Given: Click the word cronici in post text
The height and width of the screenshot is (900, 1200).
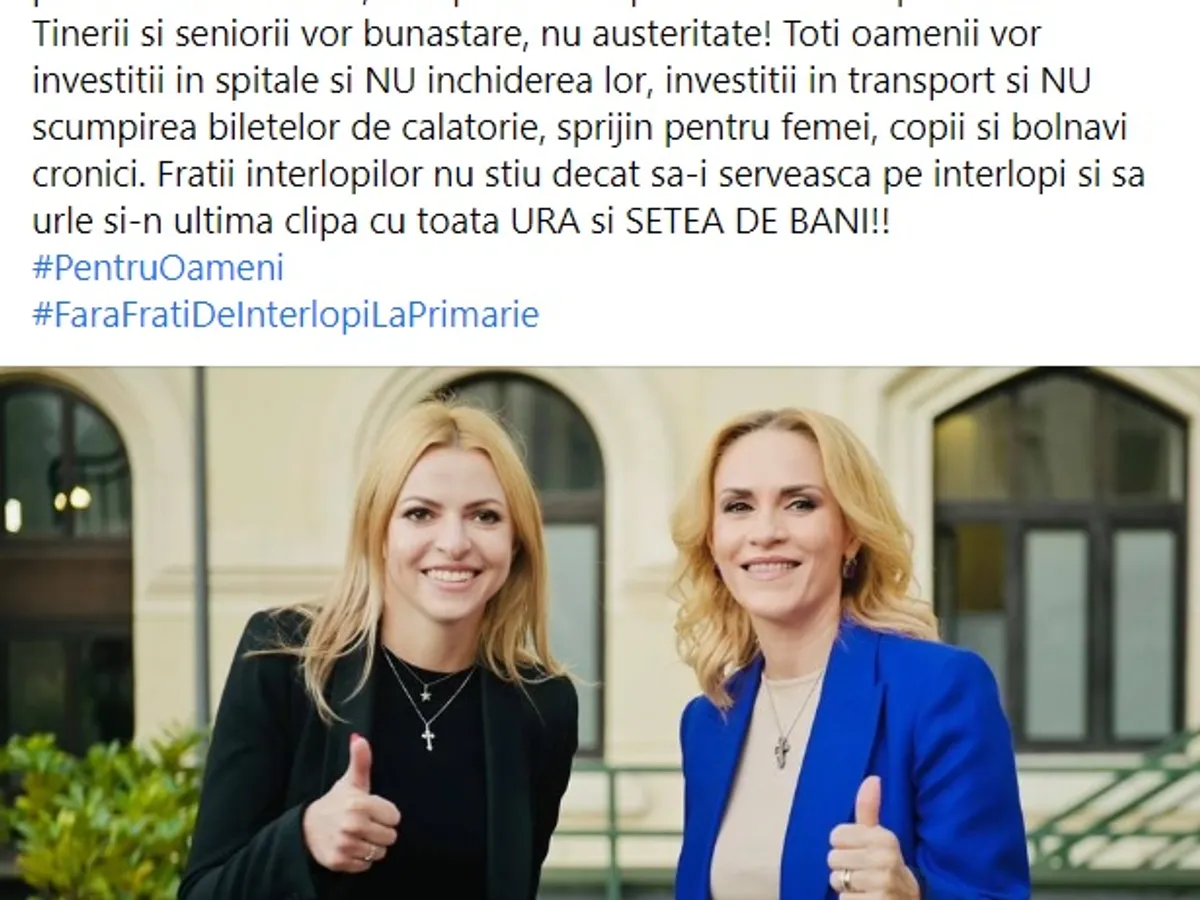Looking at the screenshot, I should click(89, 174).
